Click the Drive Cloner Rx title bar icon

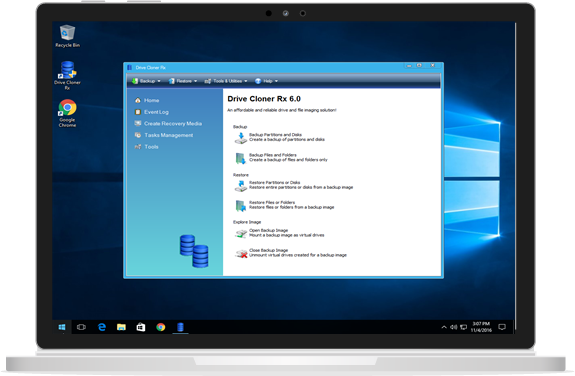pyautogui.click(x=129, y=67)
